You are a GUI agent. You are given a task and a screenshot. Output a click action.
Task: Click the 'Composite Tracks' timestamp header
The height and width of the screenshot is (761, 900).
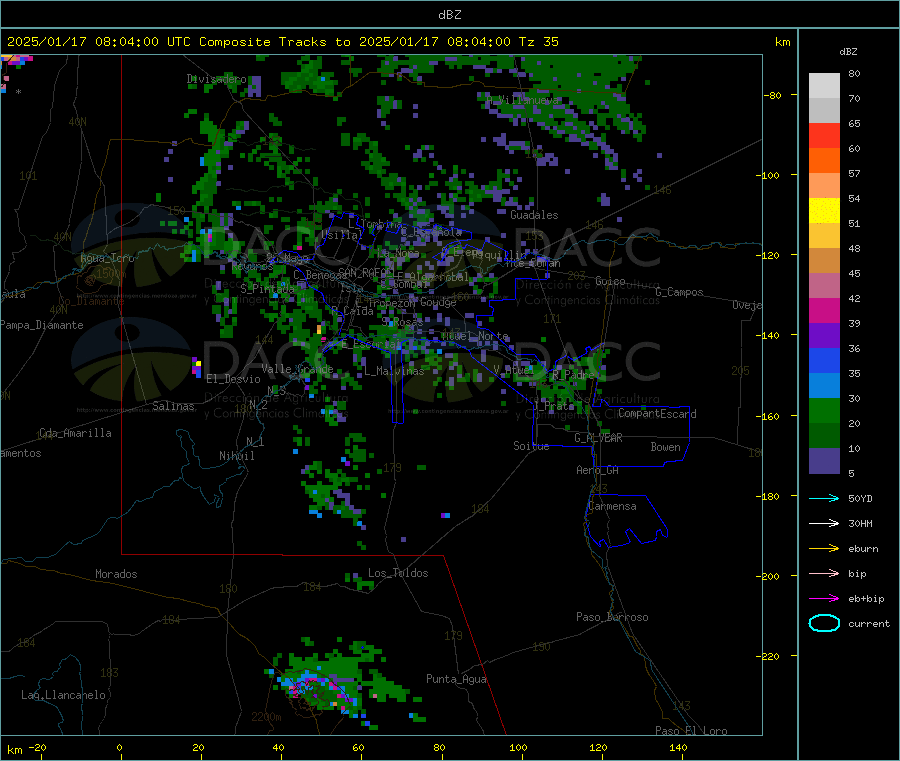point(281,42)
